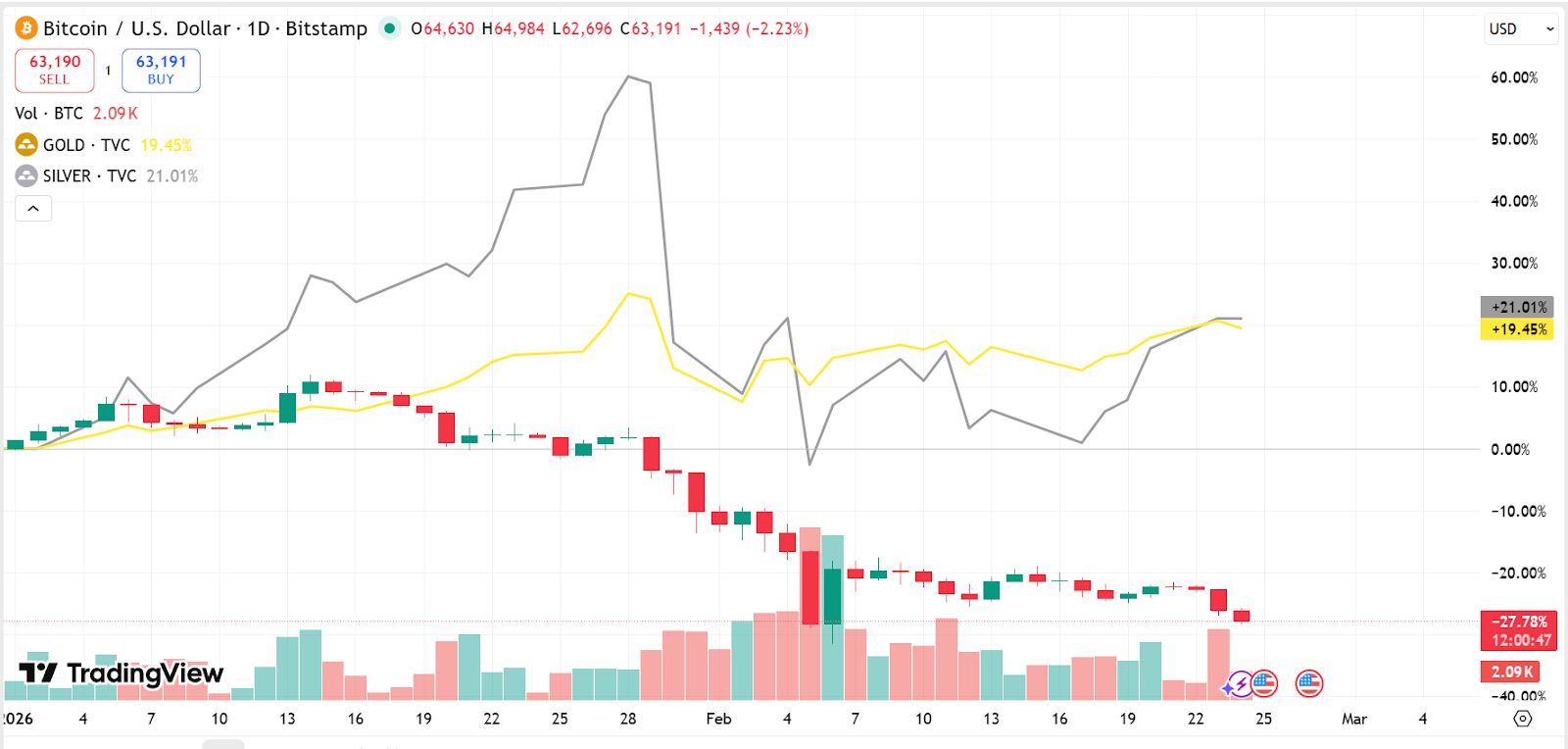Collapse the indicator legend with chevron
1568x749 pixels.
click(x=33, y=209)
